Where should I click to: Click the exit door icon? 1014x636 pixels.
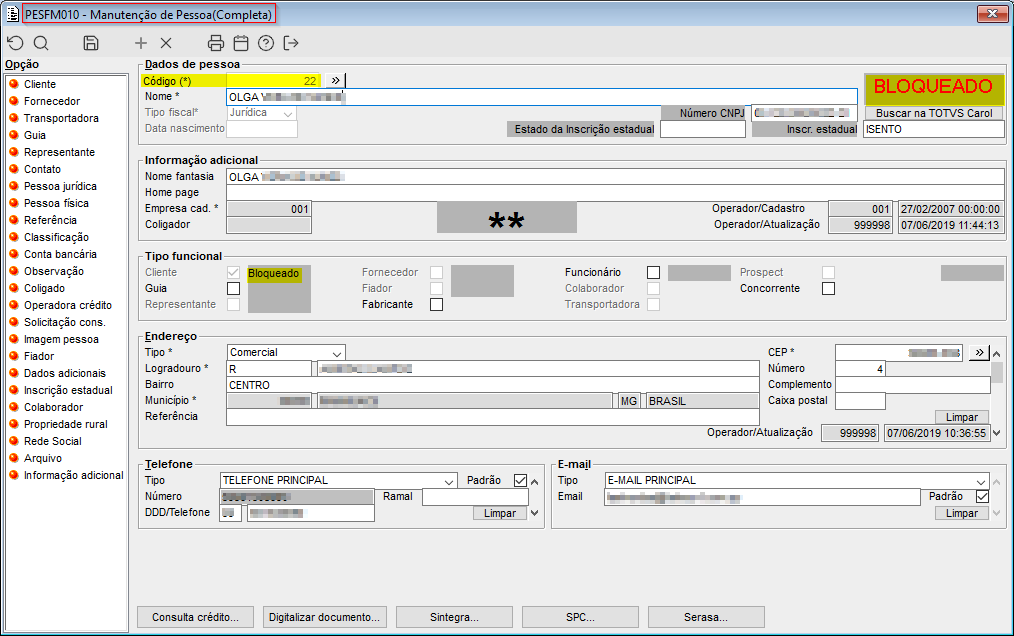291,43
